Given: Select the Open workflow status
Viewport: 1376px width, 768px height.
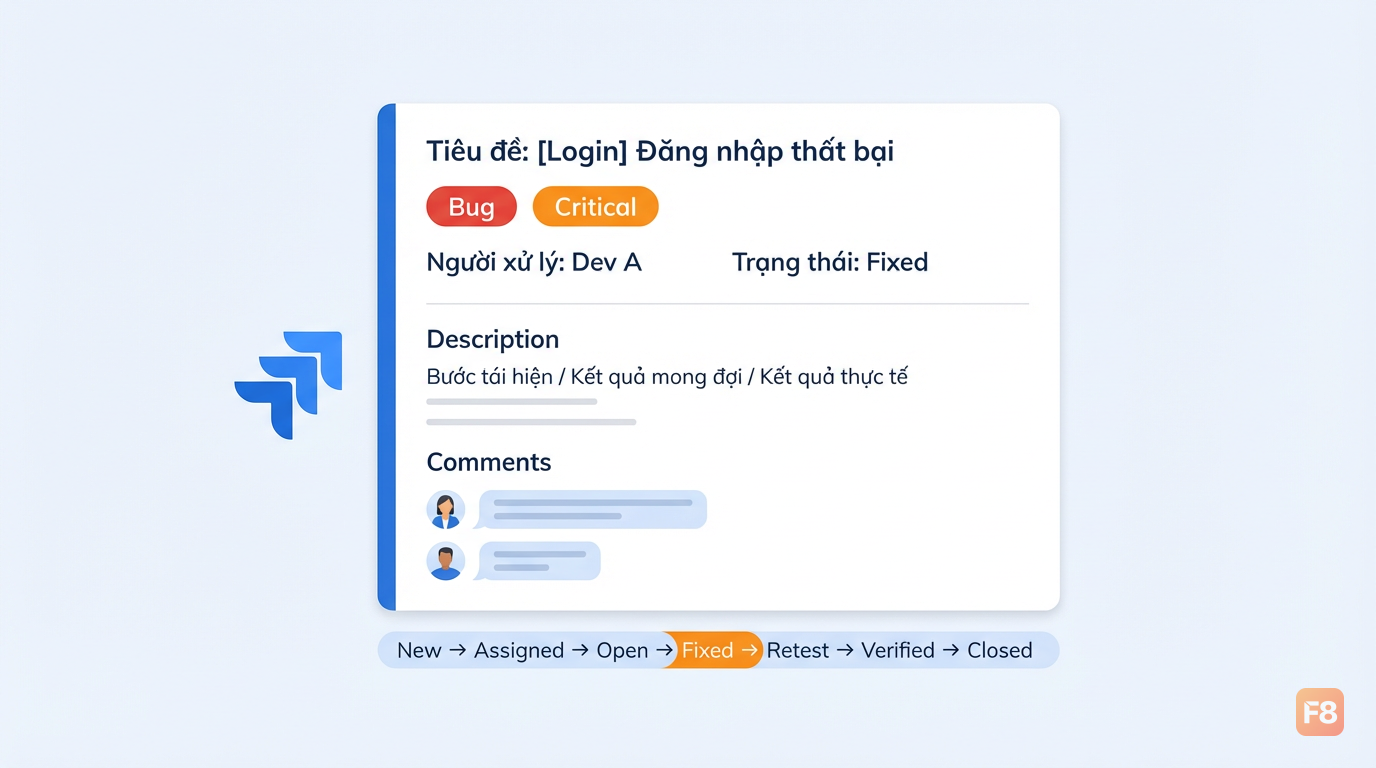Looking at the screenshot, I should (622, 650).
